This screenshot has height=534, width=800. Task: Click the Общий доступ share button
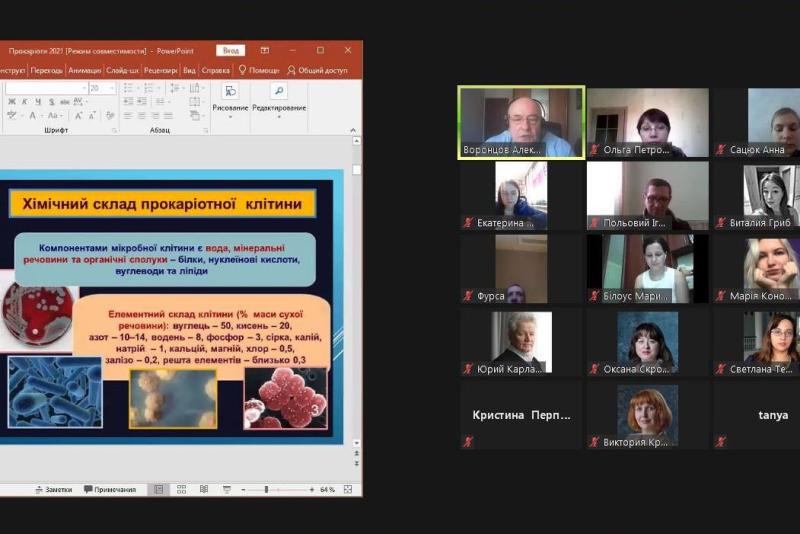pos(317,70)
